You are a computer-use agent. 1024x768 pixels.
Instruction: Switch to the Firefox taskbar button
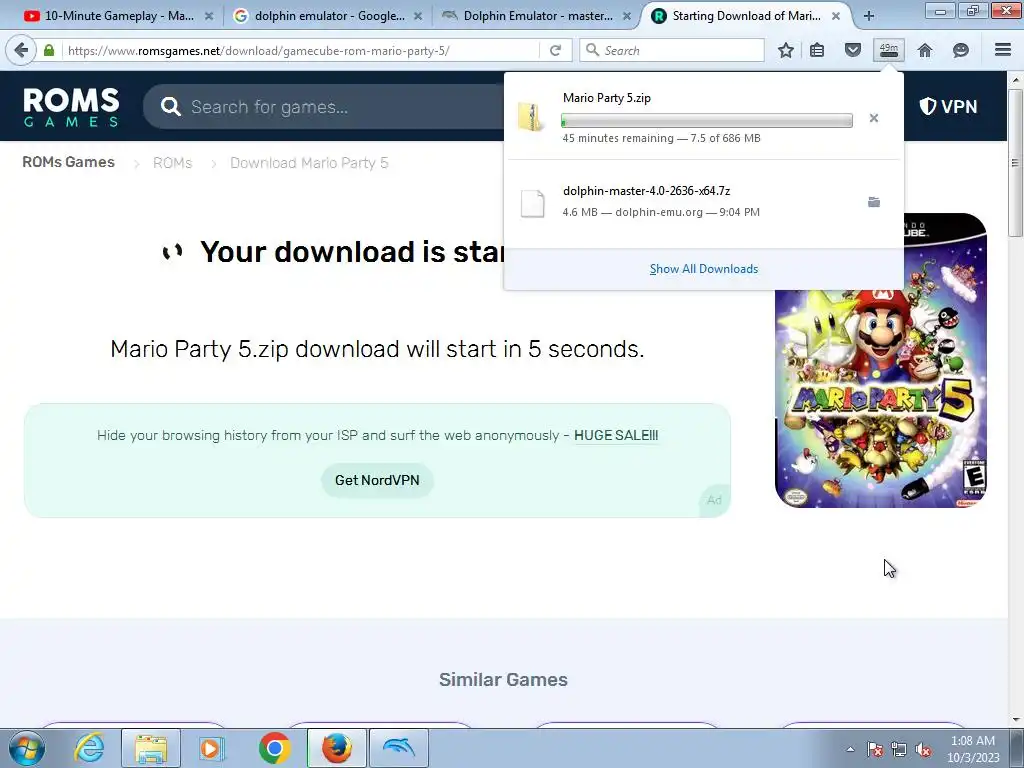coord(336,748)
